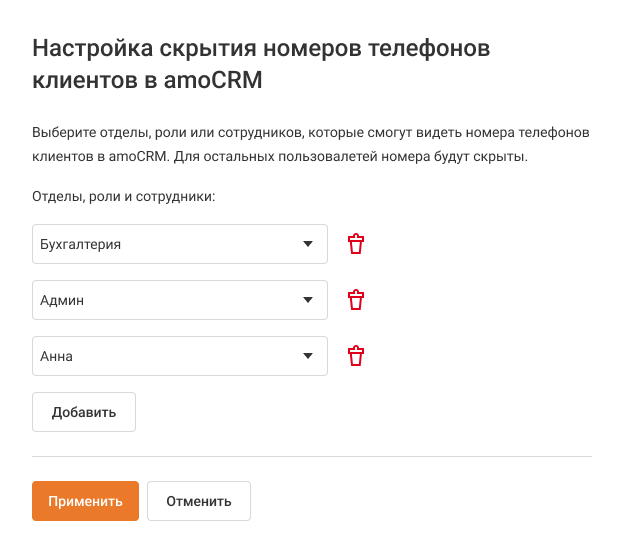This screenshot has width=624, height=553.
Task: Click the horizontal divider above Применить
Action: (312, 457)
